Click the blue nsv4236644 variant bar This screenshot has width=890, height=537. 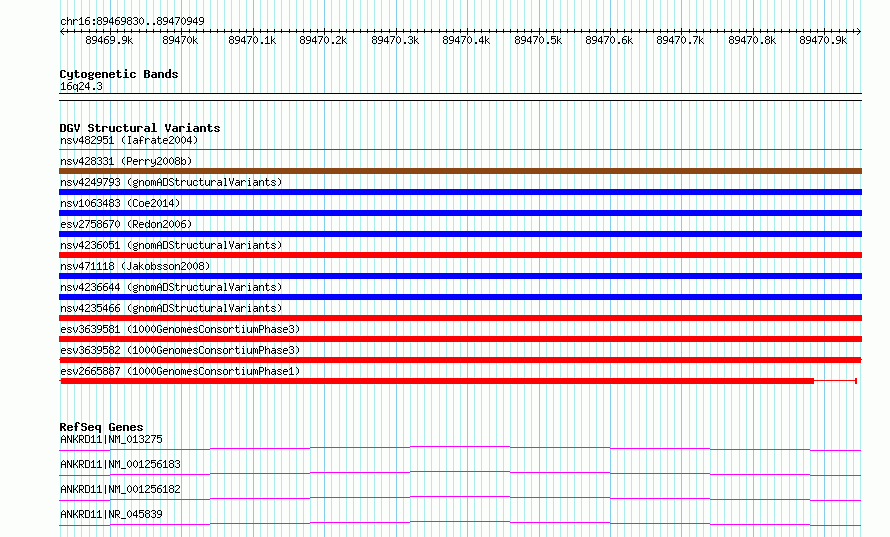click(x=460, y=297)
